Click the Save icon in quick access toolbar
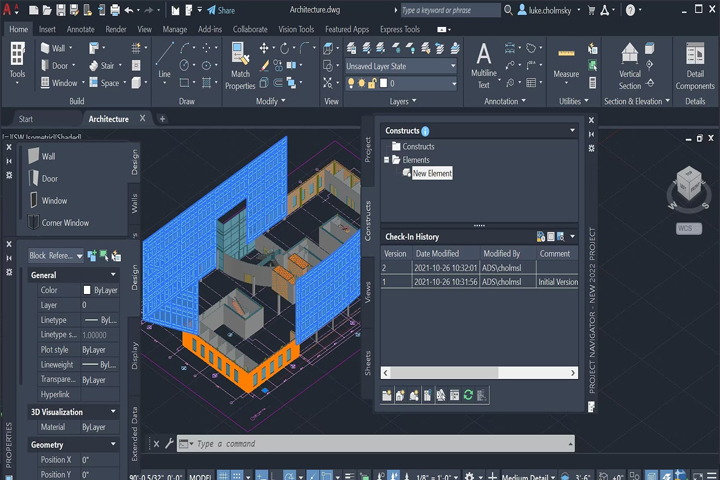The width and height of the screenshot is (720, 480). click(x=61, y=10)
